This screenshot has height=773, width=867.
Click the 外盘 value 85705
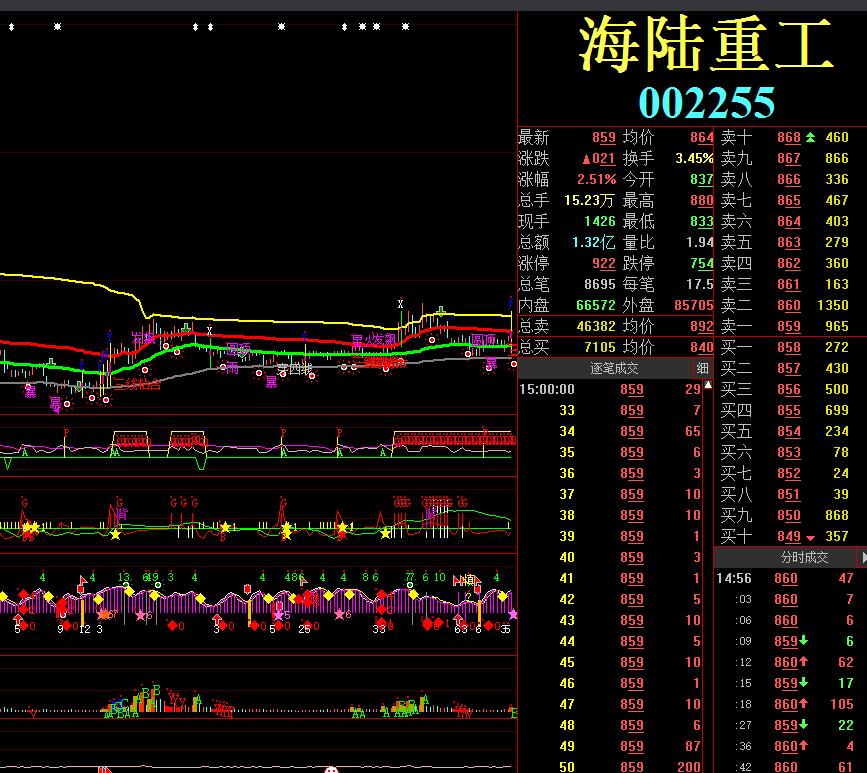(692, 305)
